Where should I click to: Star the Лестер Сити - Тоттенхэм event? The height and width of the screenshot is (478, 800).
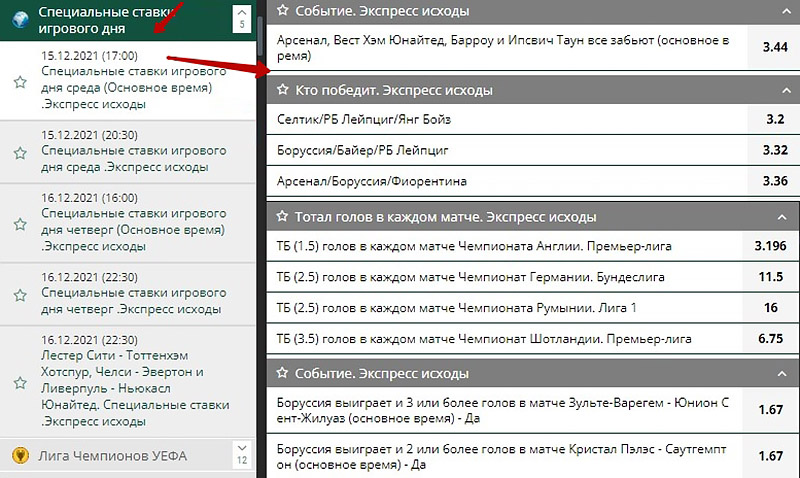[x=20, y=383]
